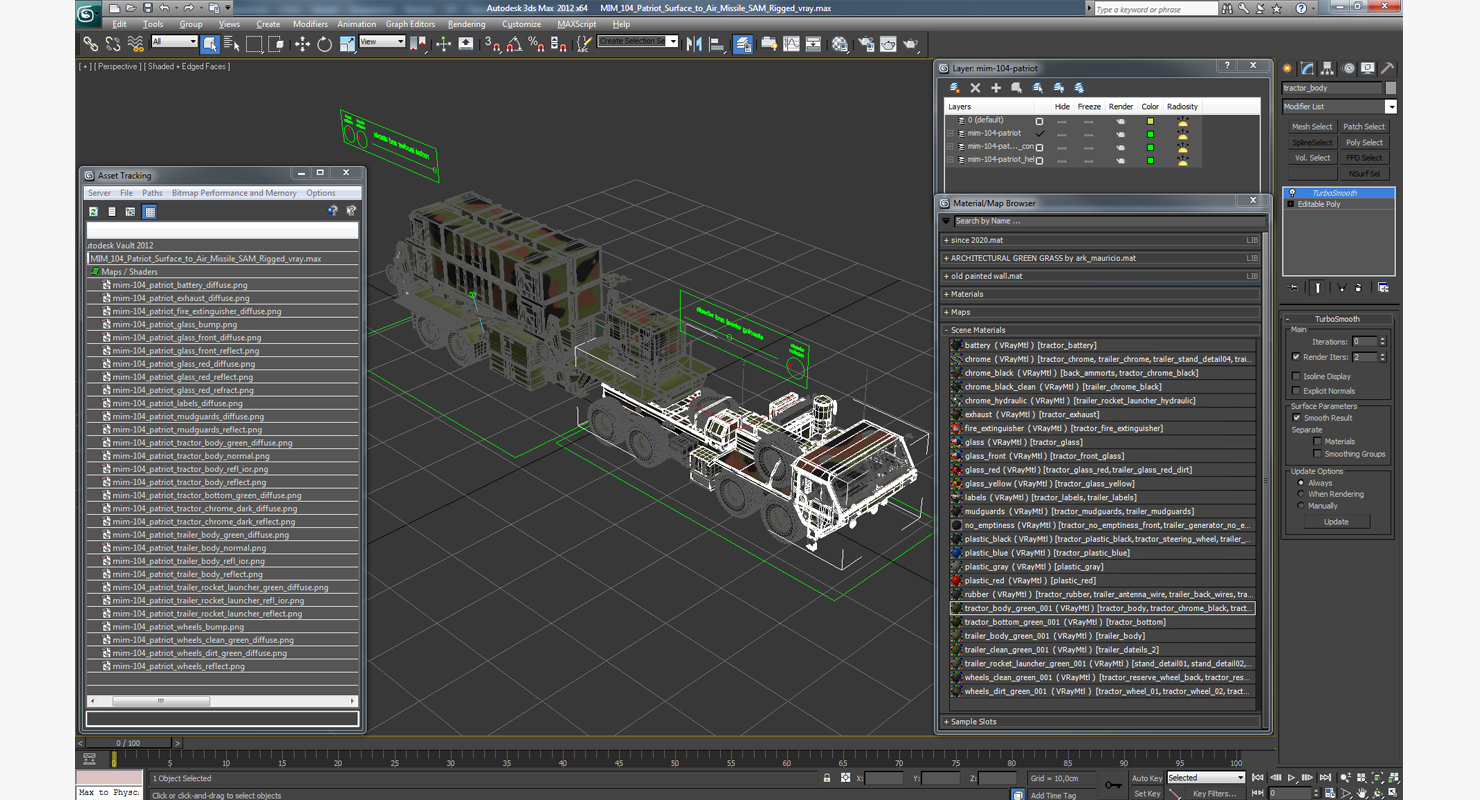Click the Auto Key button

(1147, 778)
